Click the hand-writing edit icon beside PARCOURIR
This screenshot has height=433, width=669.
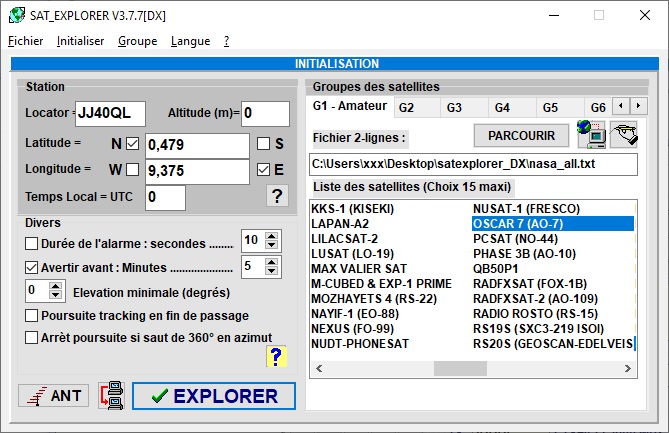(623, 134)
